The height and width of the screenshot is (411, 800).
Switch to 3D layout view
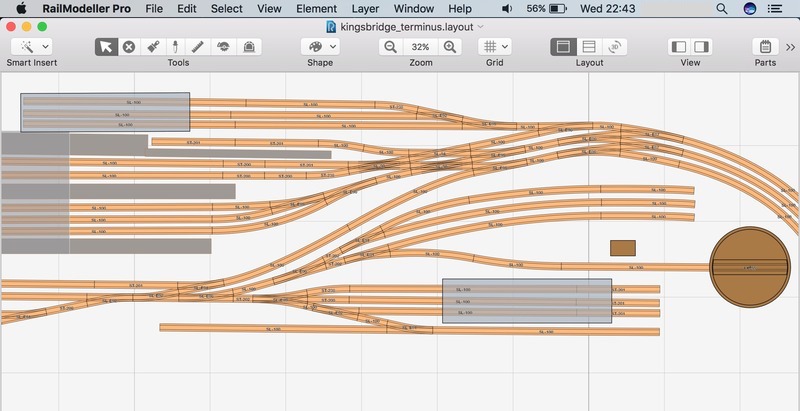(x=617, y=47)
